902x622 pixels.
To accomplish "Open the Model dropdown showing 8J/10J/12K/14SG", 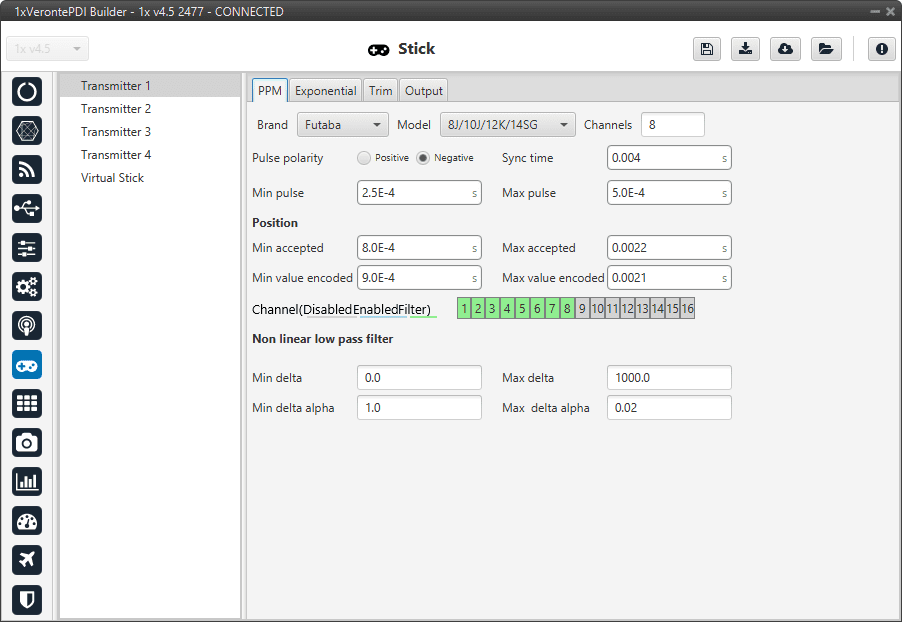I will pyautogui.click(x=508, y=125).
